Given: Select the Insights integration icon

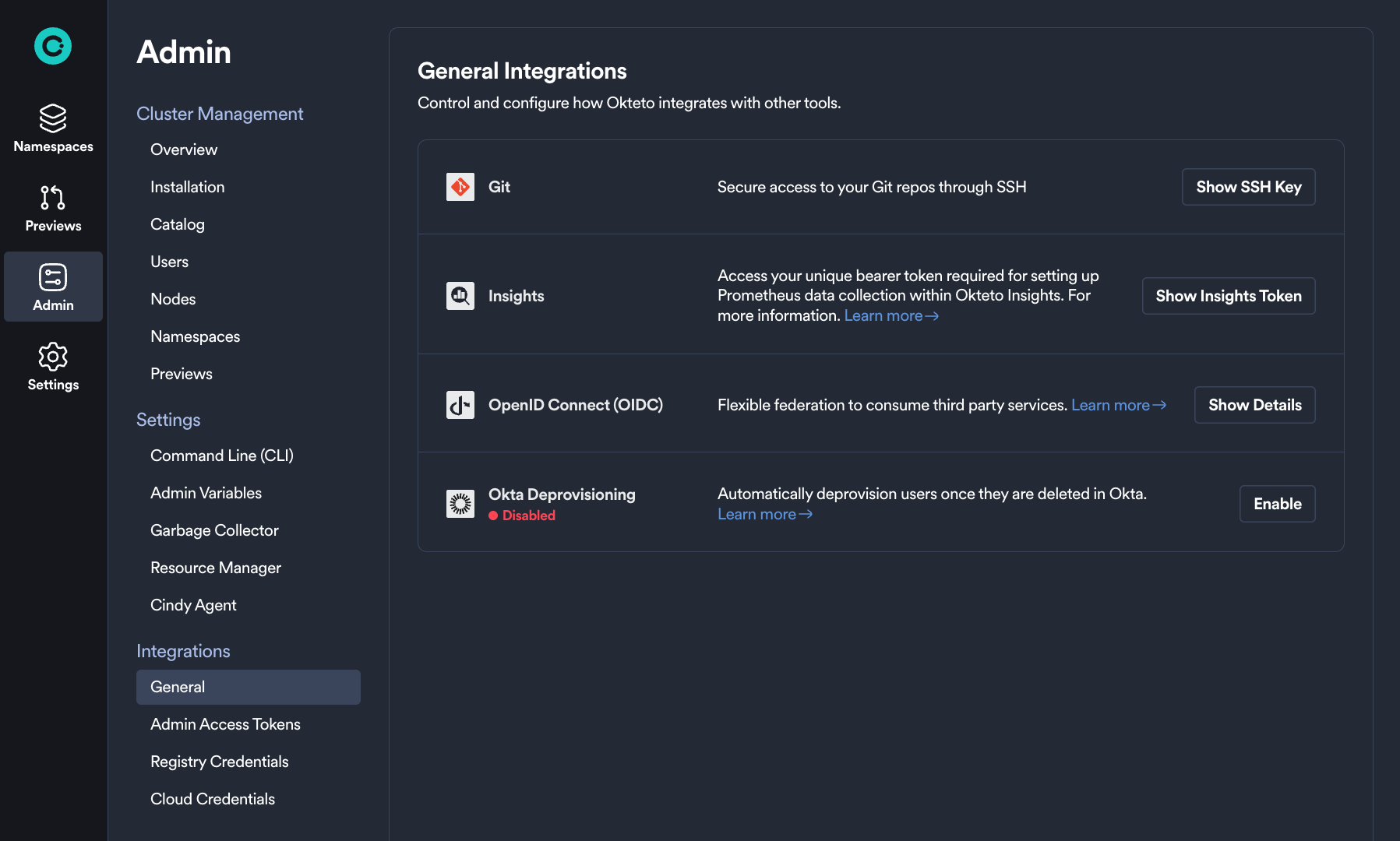Looking at the screenshot, I should [460, 296].
